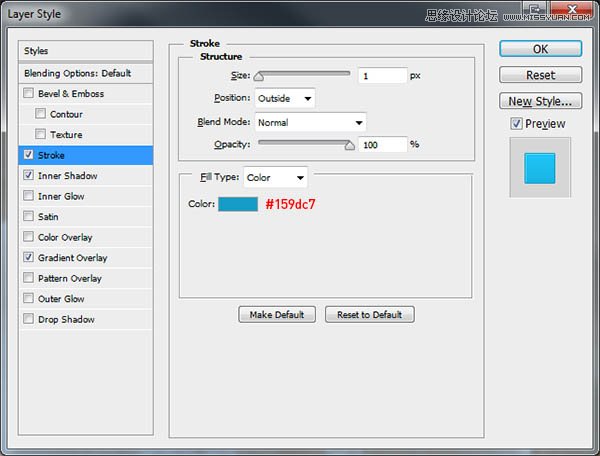The image size is (600, 456).
Task: Open the Position dropdown showing Outside
Action: pos(285,98)
